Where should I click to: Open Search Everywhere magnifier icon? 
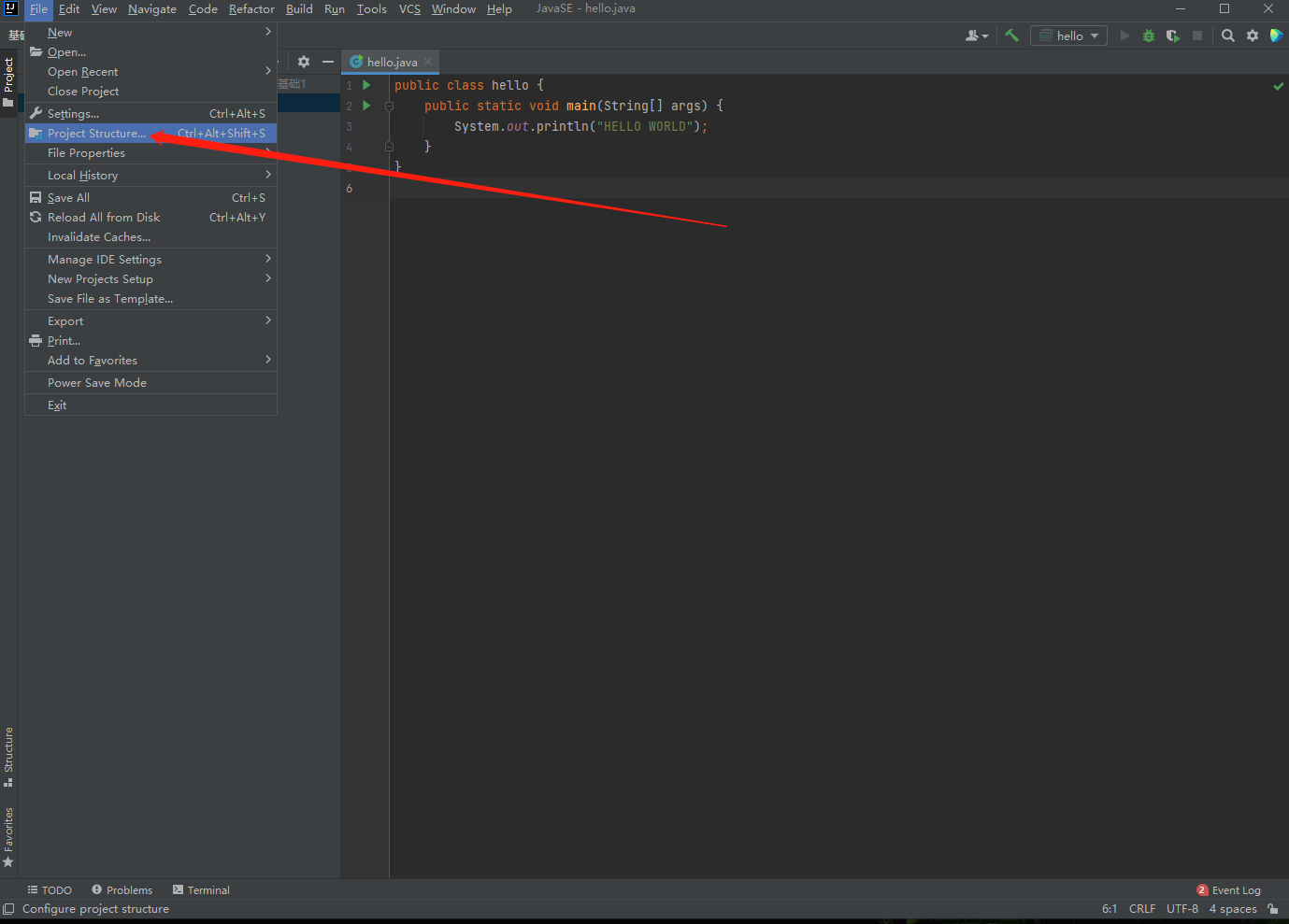pyautogui.click(x=1228, y=36)
